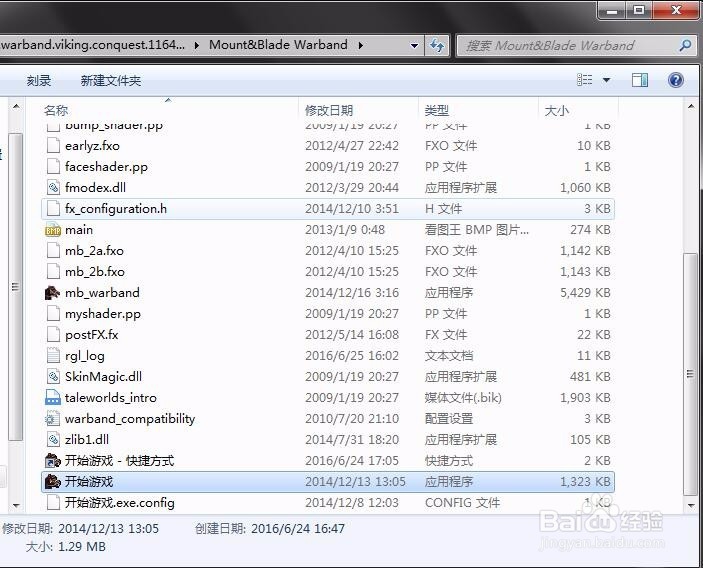Click the rgl_log text document icon
Screen dimensions: 703x568
[53, 356]
